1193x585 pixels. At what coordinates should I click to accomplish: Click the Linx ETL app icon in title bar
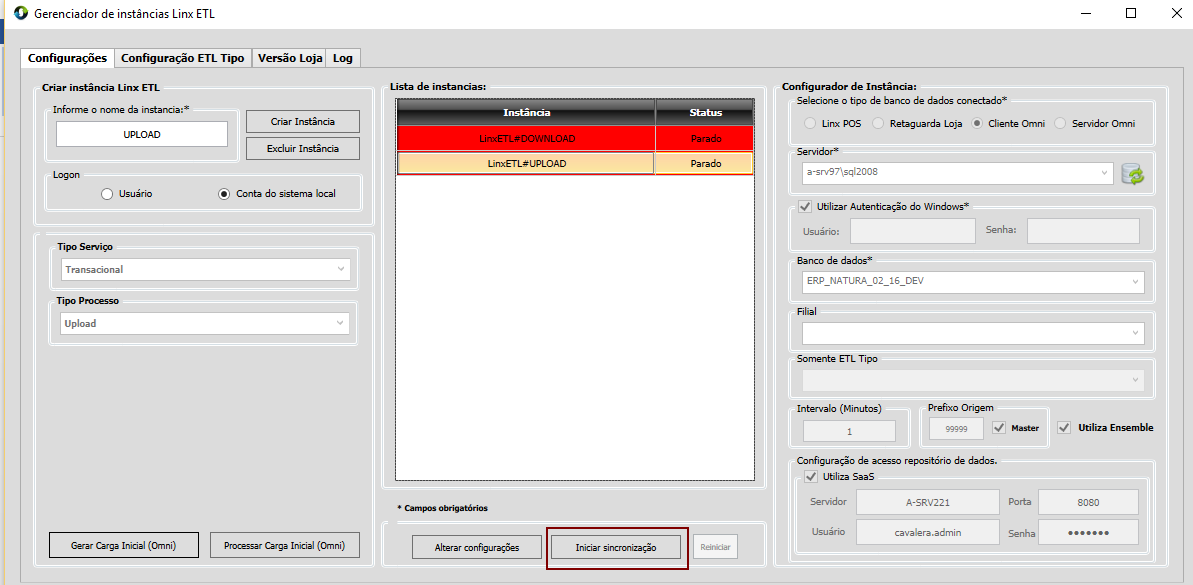(x=21, y=14)
